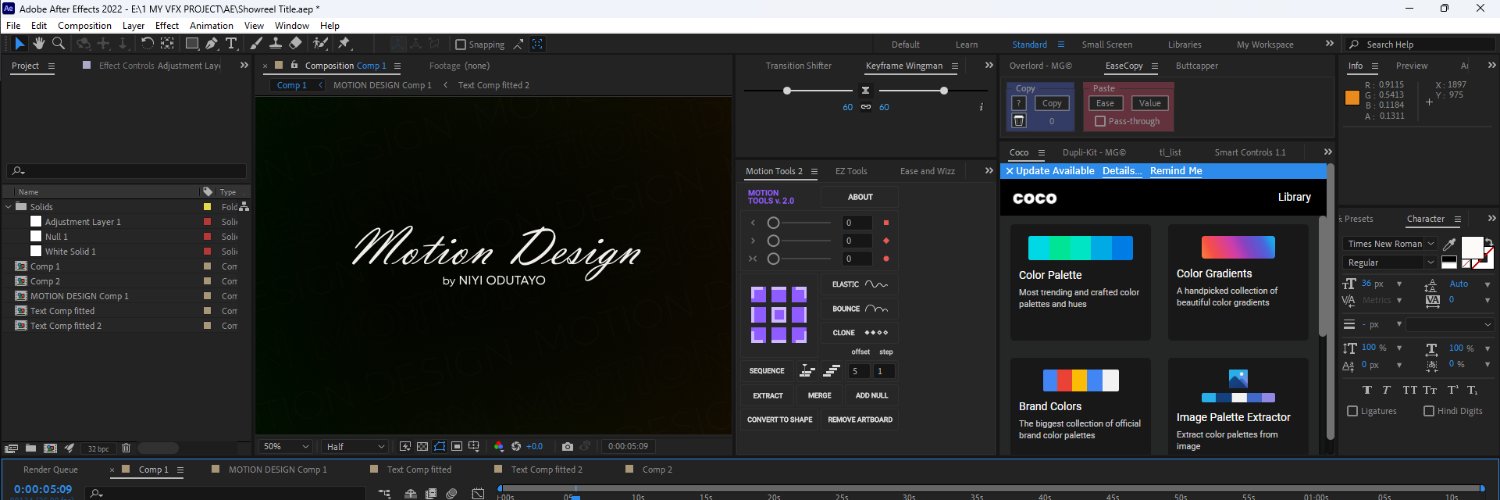Screen dimensions: 1500x500
Task: Open the Effect menu
Action: coord(167,25)
